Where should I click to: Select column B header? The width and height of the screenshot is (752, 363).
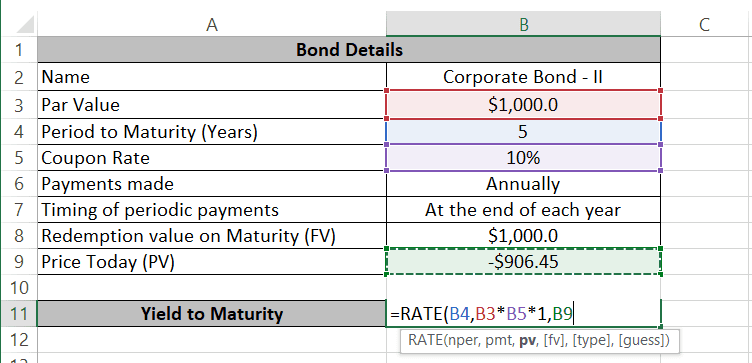click(523, 24)
